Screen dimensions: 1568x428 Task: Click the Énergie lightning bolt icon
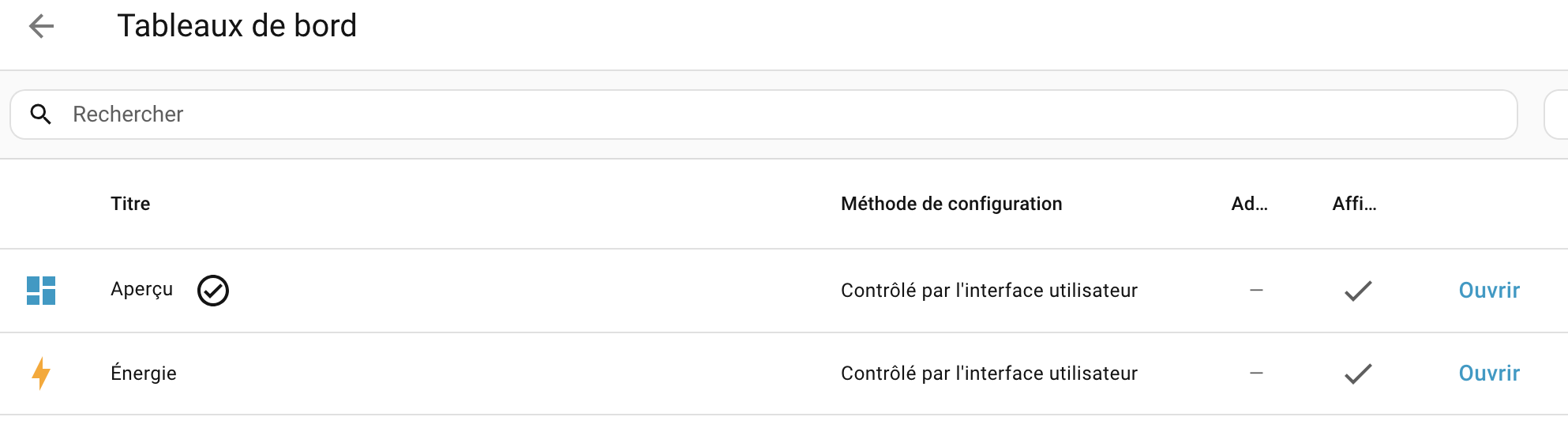coord(41,374)
